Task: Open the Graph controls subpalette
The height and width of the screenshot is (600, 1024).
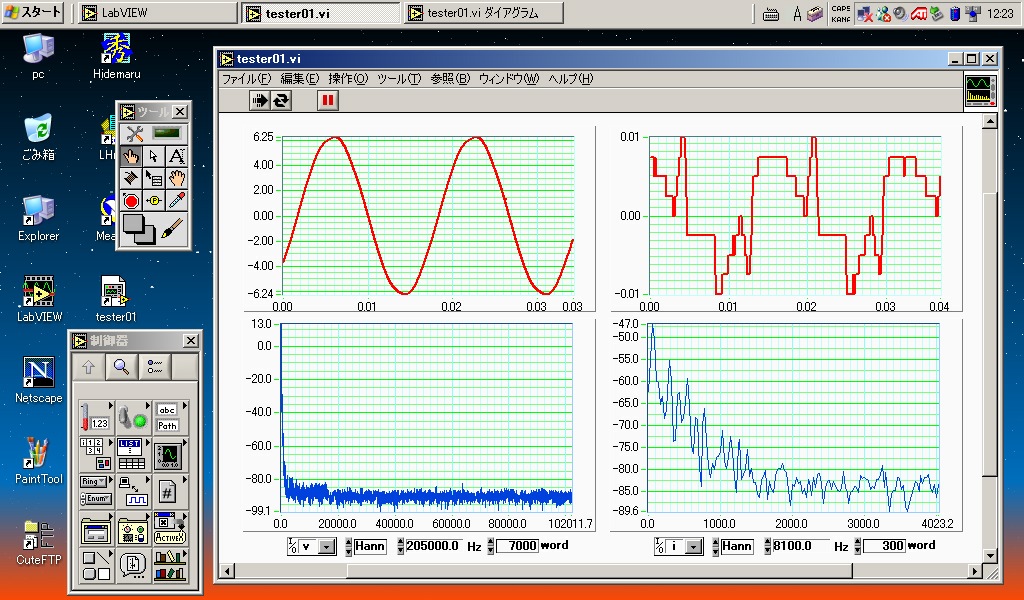Action: coord(167,455)
